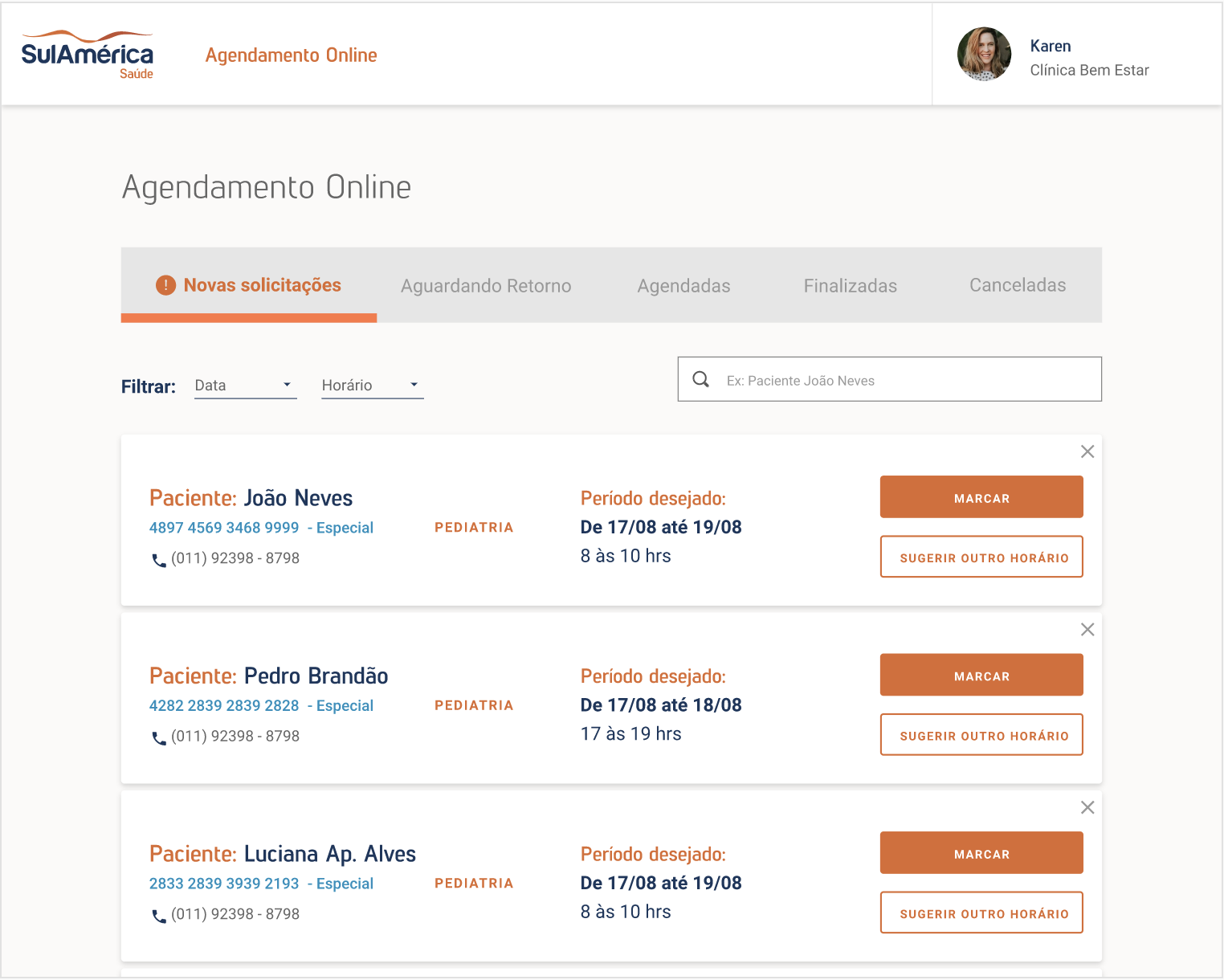Suggest another time for Pedro Brandão
The height and width of the screenshot is (980, 1224).
point(981,735)
